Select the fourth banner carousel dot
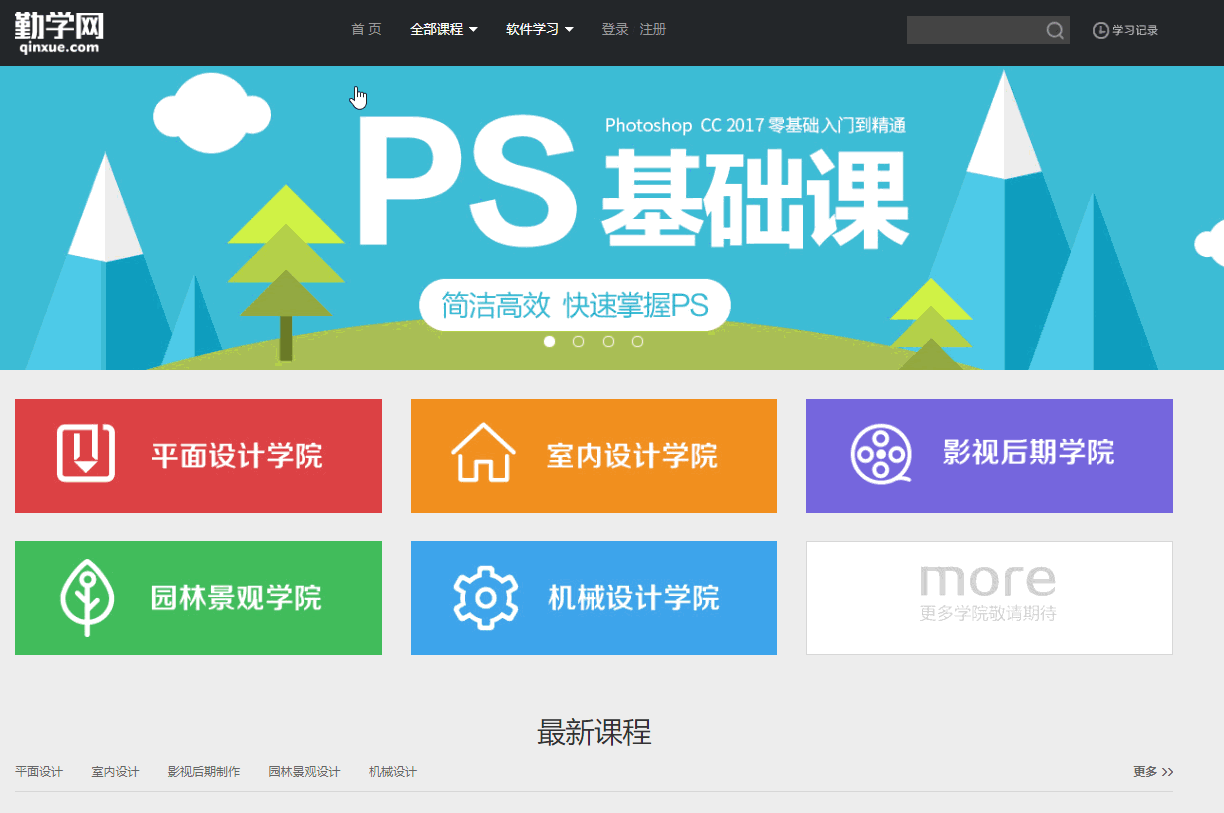The height and width of the screenshot is (813, 1224). (637, 342)
